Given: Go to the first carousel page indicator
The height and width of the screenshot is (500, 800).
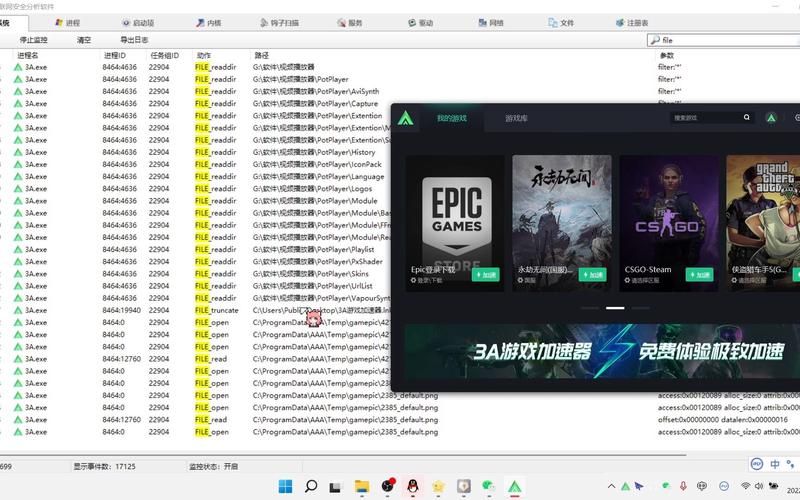Looking at the screenshot, I should 590,308.
